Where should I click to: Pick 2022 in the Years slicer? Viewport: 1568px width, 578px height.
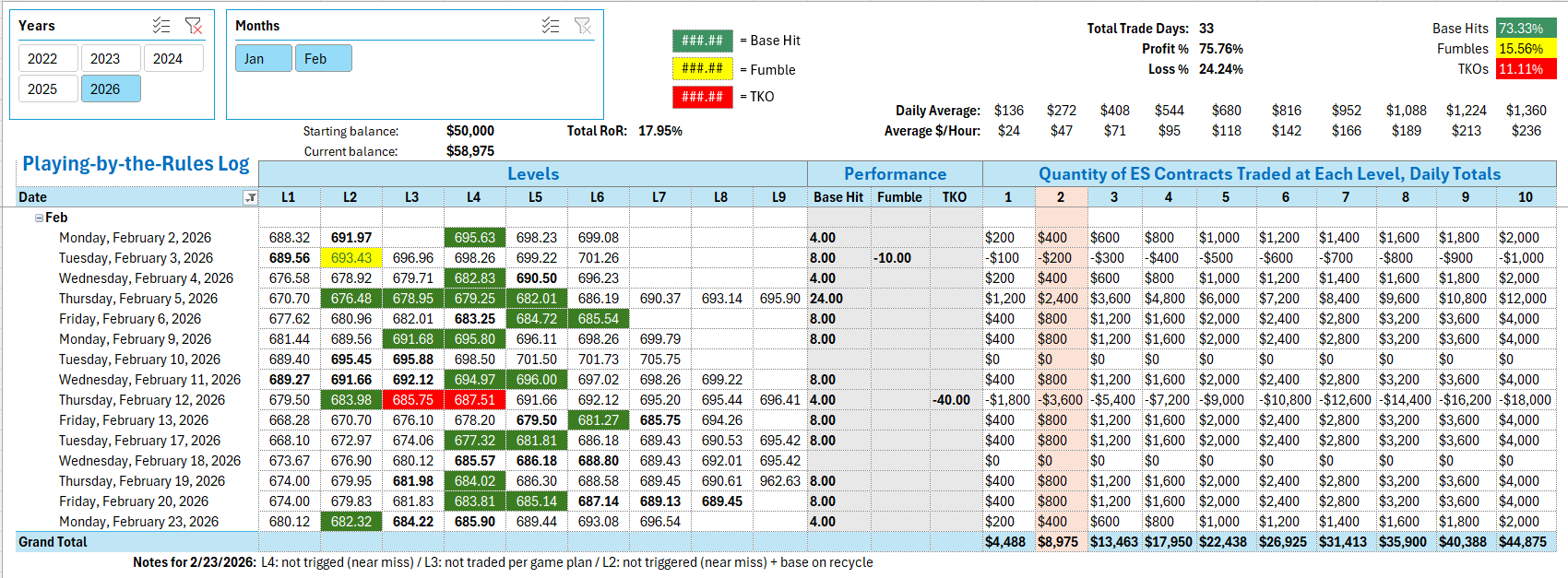coord(47,59)
